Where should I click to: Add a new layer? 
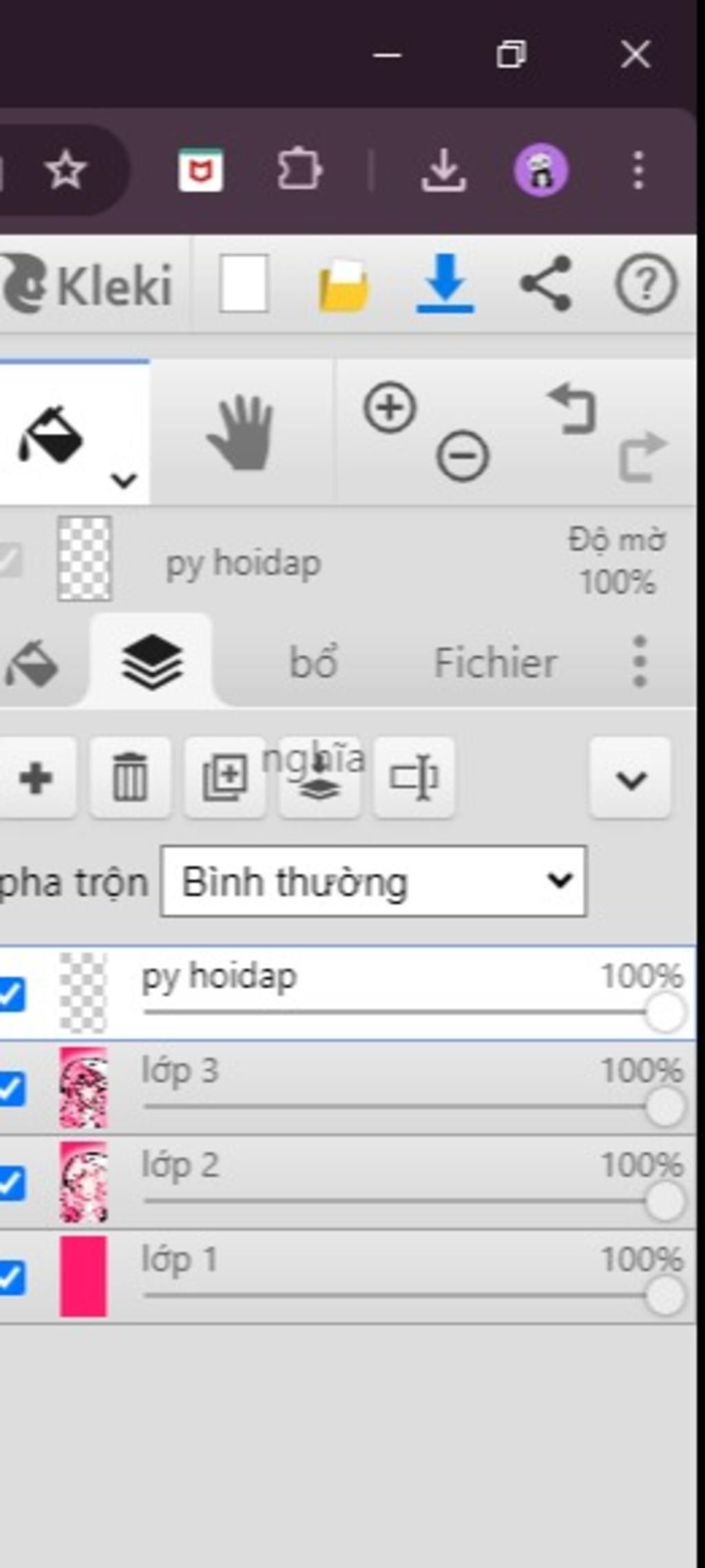coord(36,778)
